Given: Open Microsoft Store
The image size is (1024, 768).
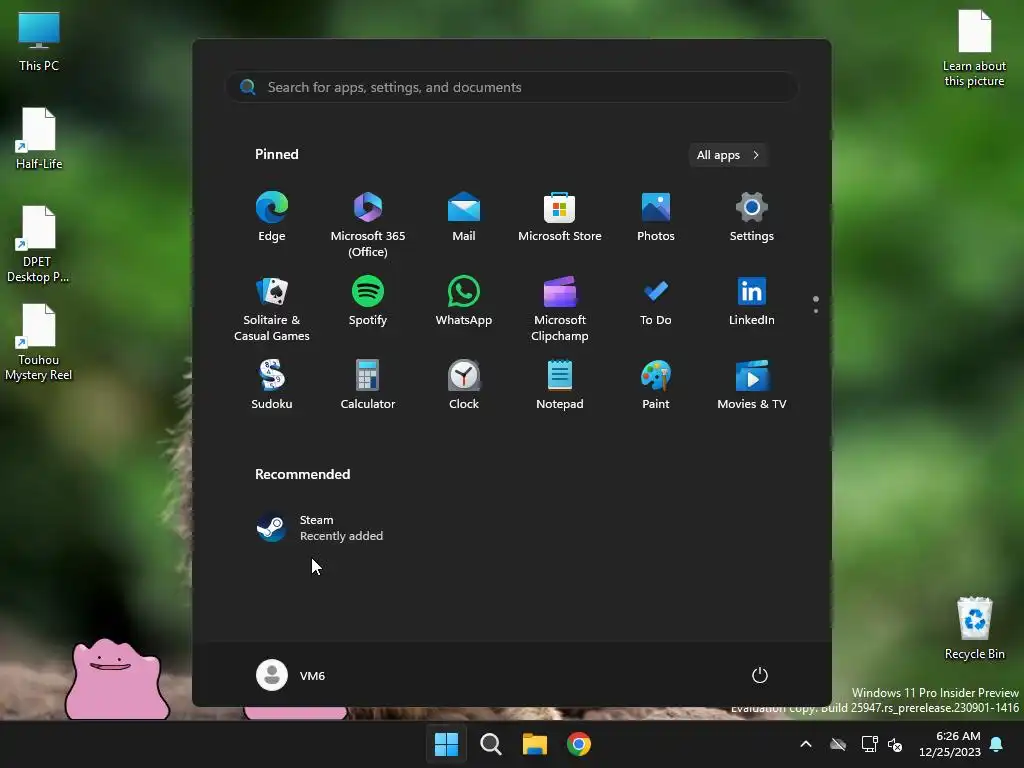Looking at the screenshot, I should pos(560,217).
